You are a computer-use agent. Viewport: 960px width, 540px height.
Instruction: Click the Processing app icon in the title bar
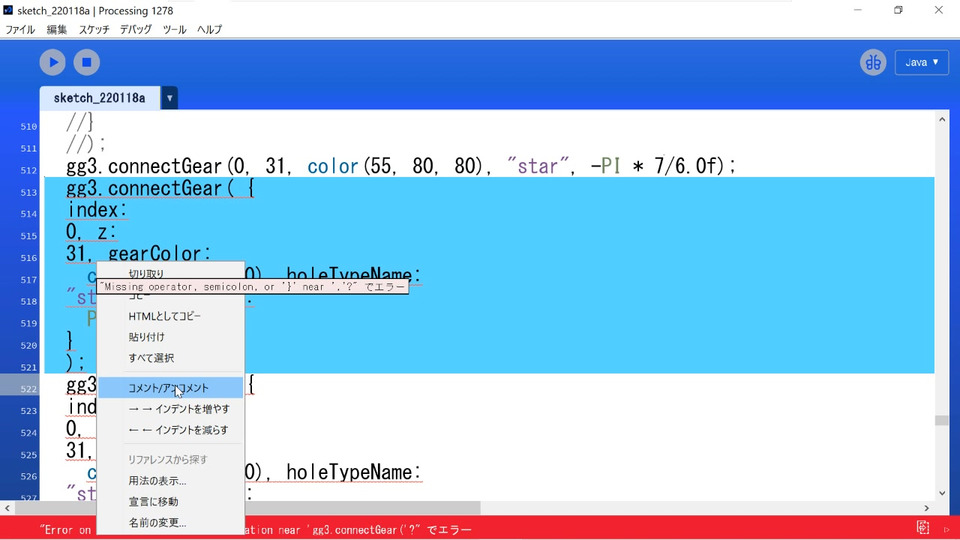pos(8,10)
